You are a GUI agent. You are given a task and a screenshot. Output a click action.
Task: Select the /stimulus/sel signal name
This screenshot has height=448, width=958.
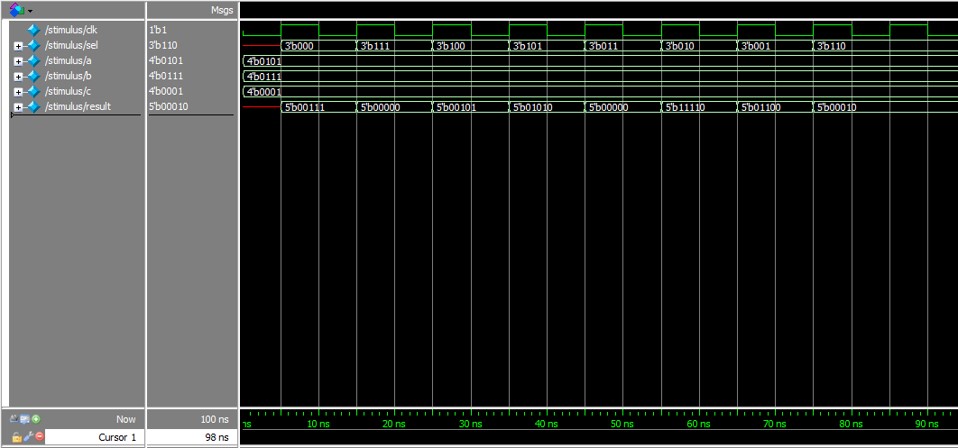[70, 45]
